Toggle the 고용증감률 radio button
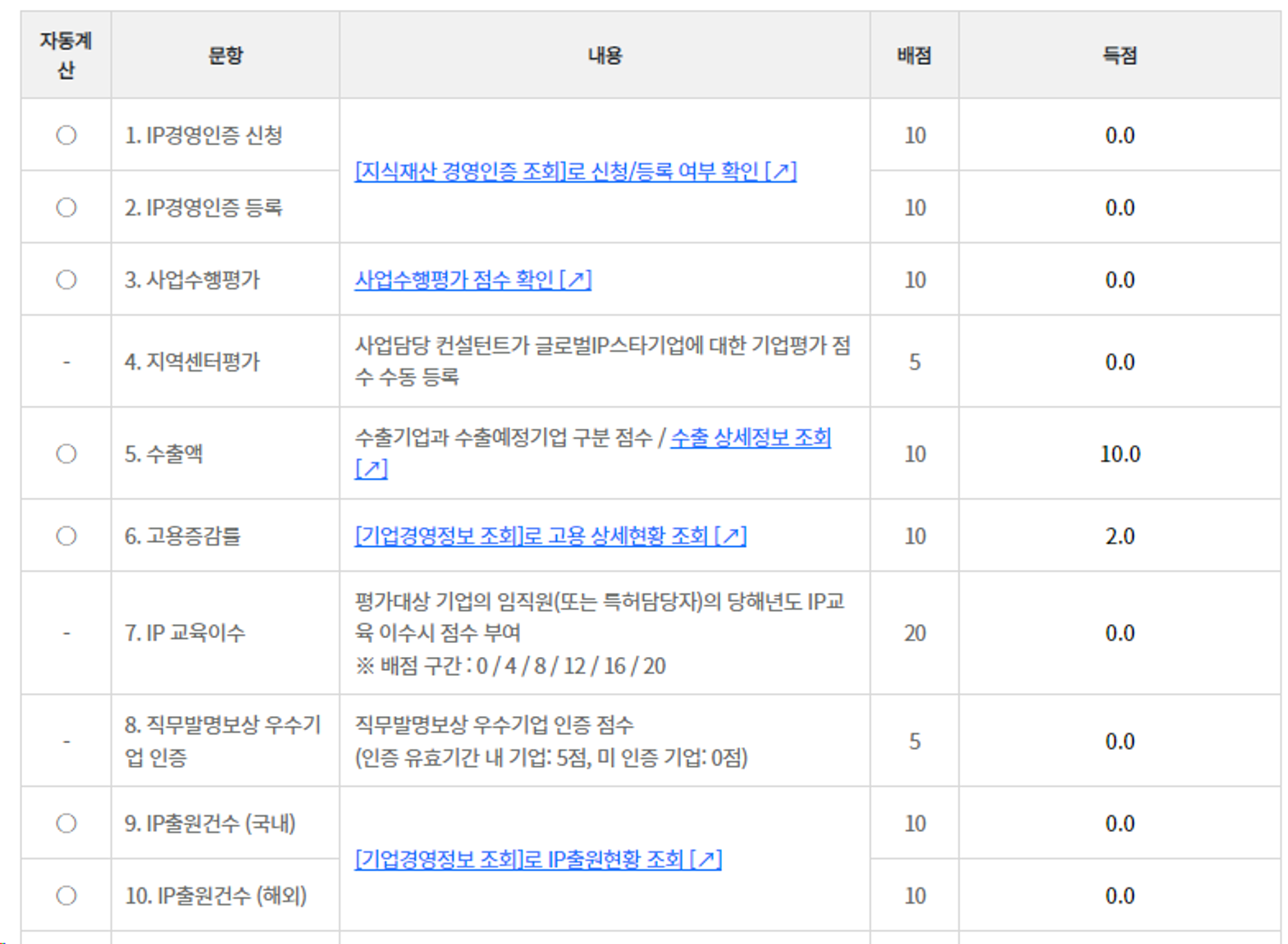This screenshot has width=1288, height=944. [x=66, y=536]
